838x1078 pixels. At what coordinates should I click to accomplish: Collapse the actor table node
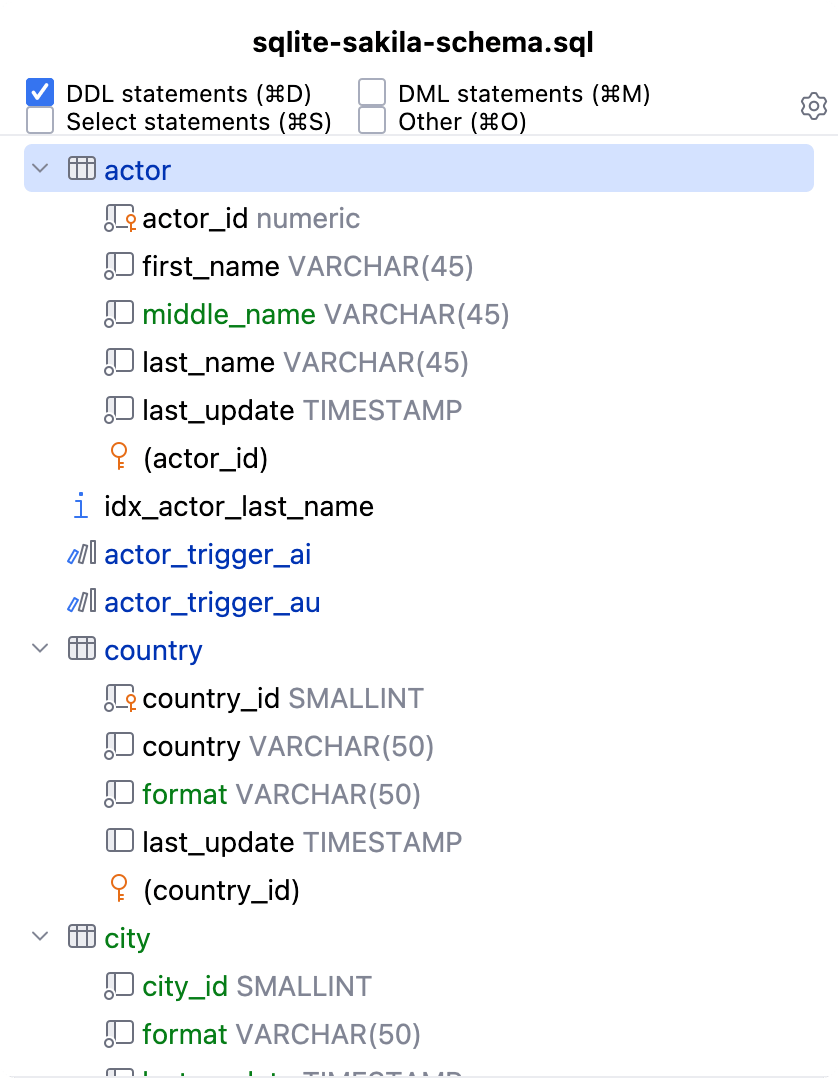(40, 169)
